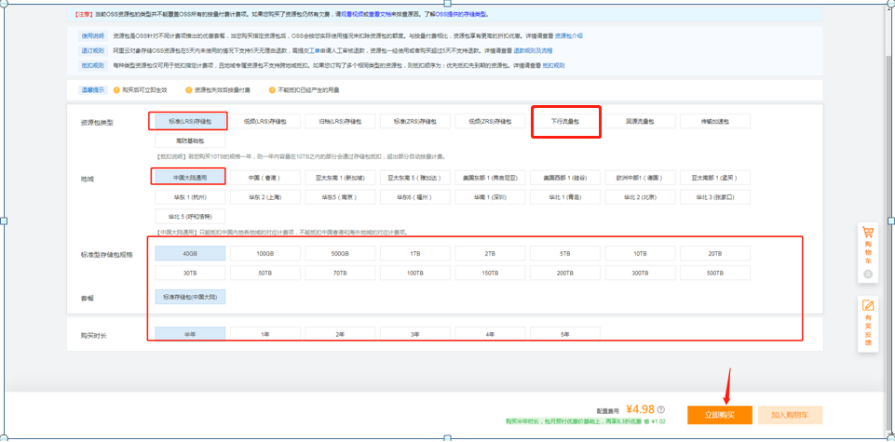Switch to the 回源流量包 package type
Viewport: 895px width, 442px height.
[x=640, y=121]
